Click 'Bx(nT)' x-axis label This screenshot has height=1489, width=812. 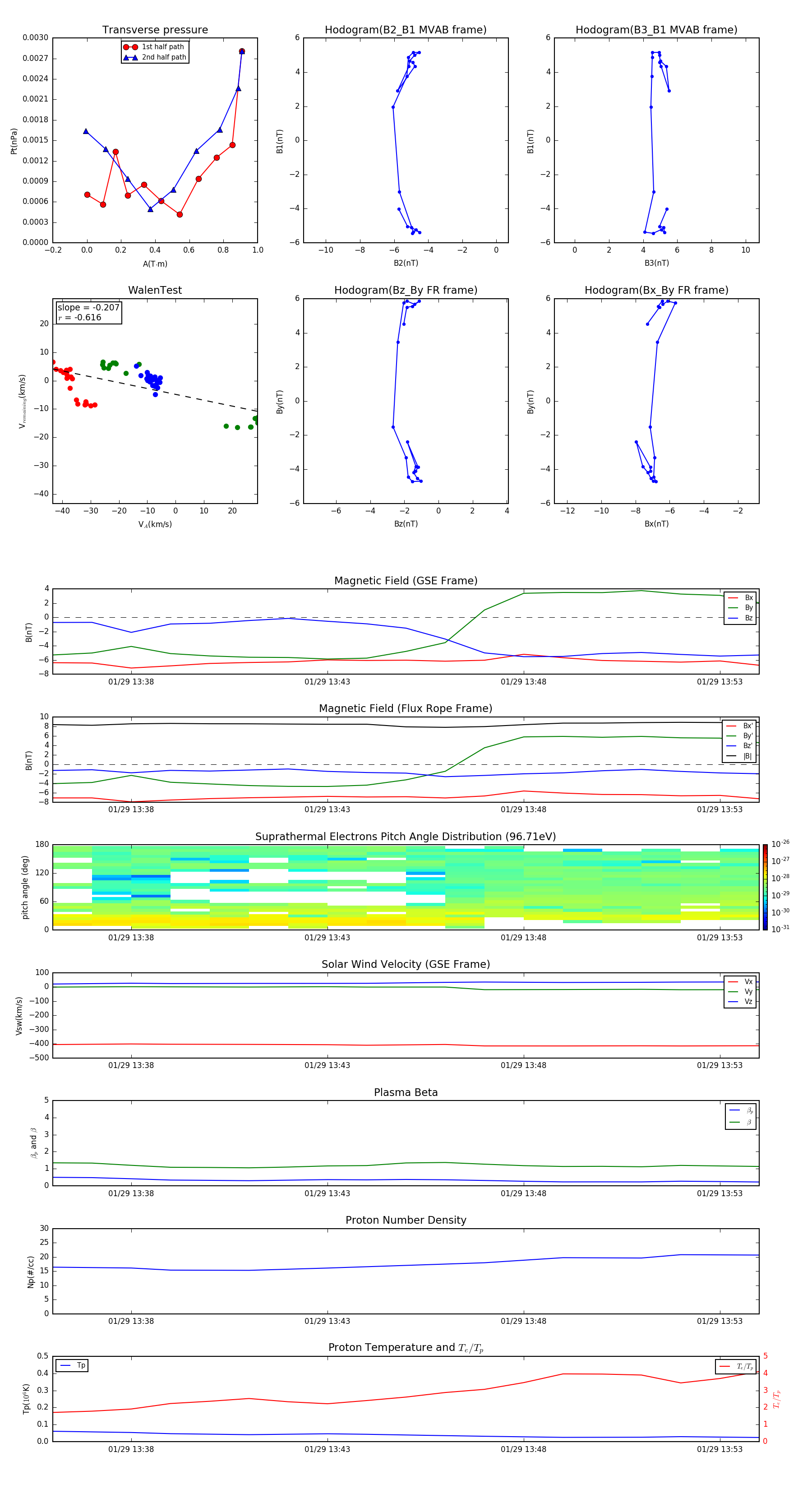[x=656, y=524]
